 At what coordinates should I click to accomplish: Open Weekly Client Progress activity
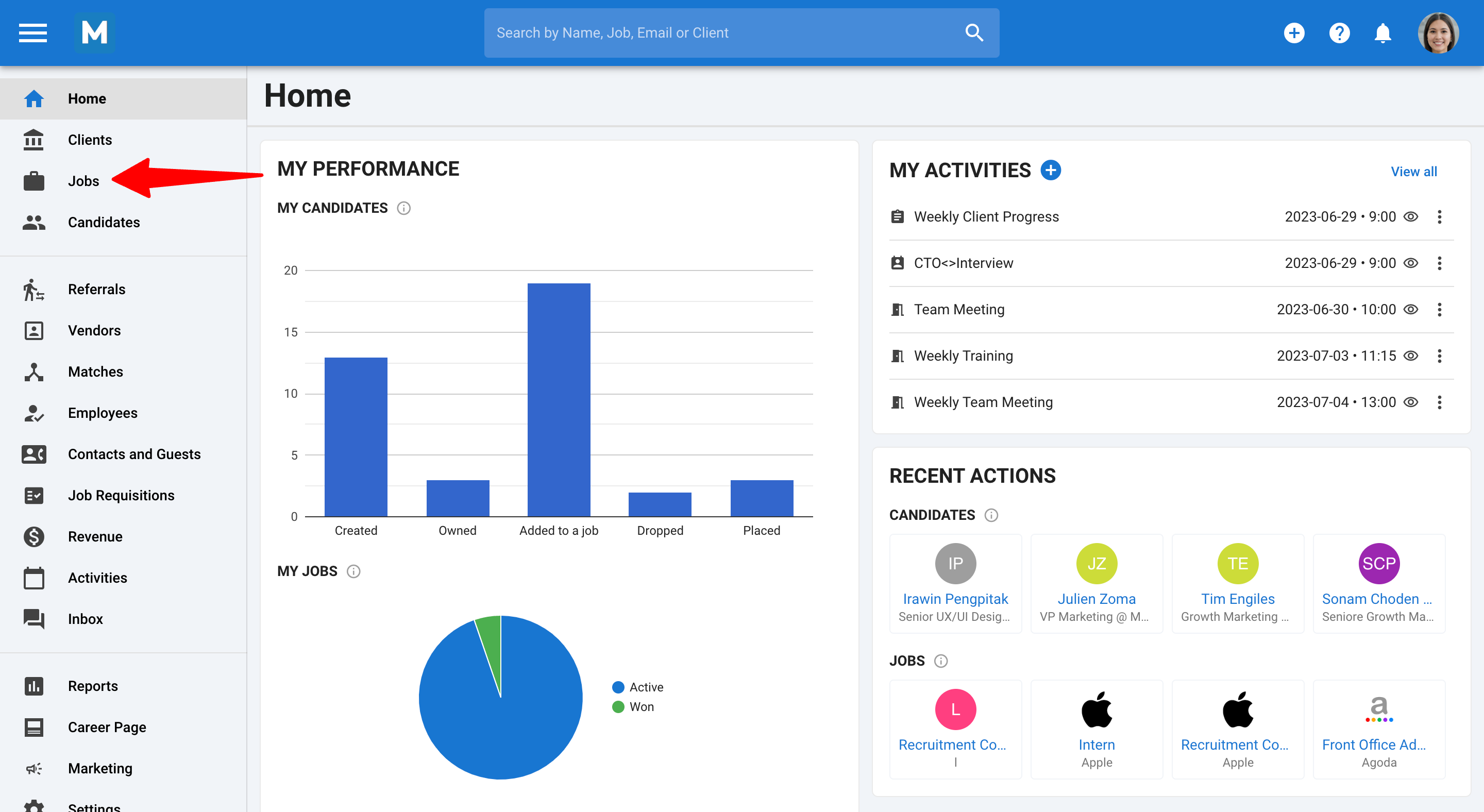pyautogui.click(x=986, y=216)
